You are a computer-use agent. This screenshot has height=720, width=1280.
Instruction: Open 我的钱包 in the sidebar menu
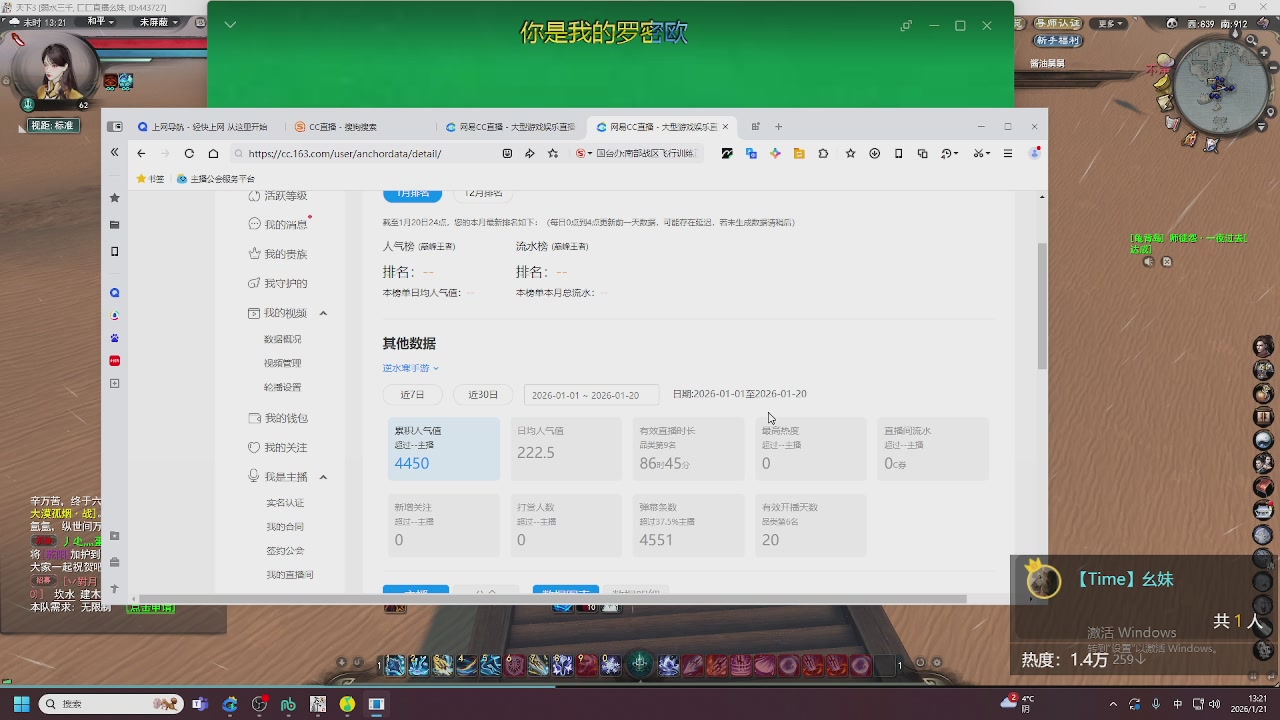point(285,418)
